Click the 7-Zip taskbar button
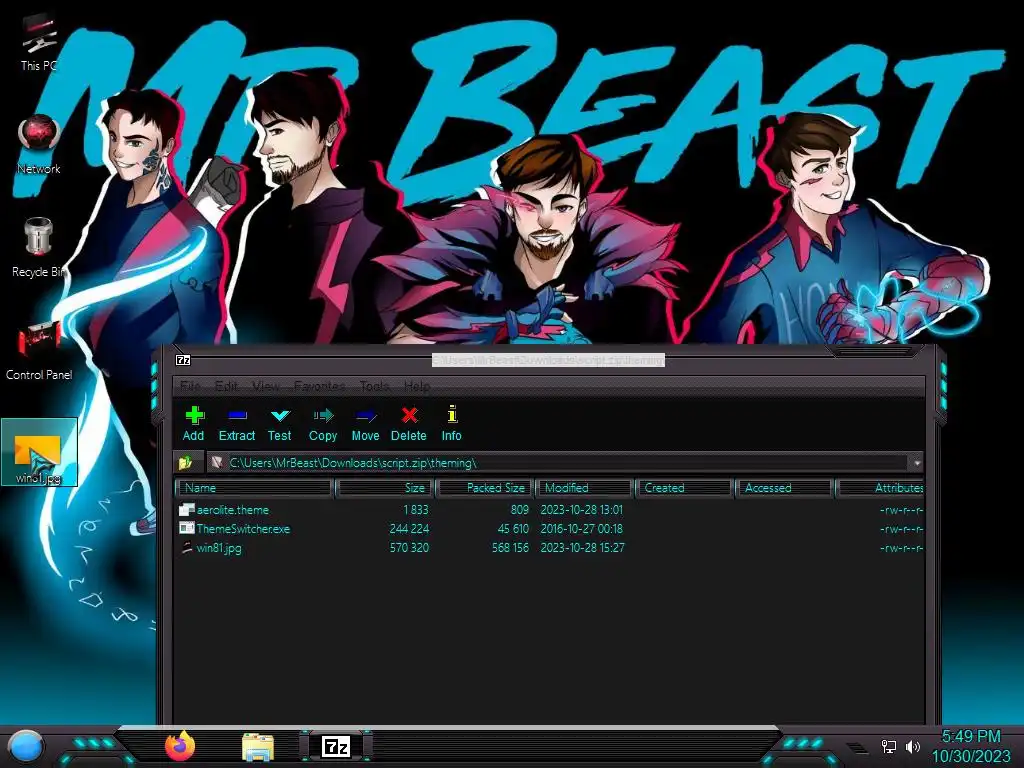Image resolution: width=1024 pixels, height=768 pixels. (336, 746)
